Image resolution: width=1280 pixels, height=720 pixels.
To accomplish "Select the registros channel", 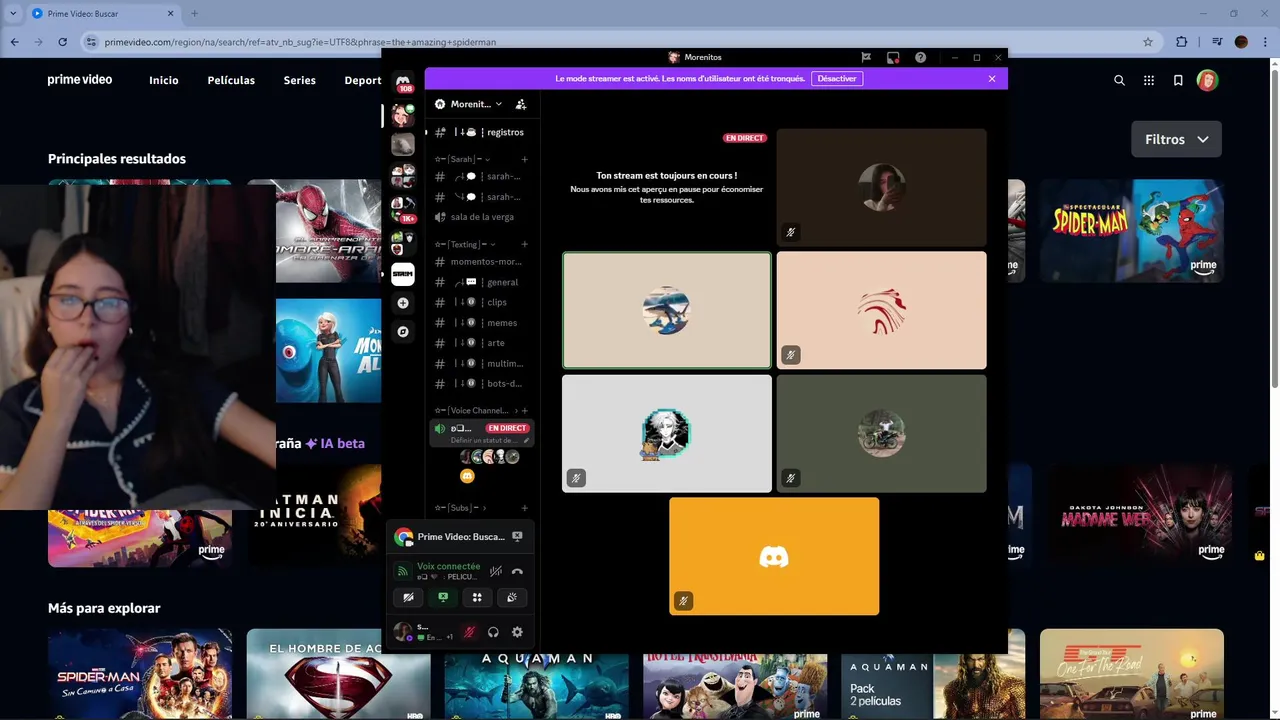I will click(x=480, y=132).
